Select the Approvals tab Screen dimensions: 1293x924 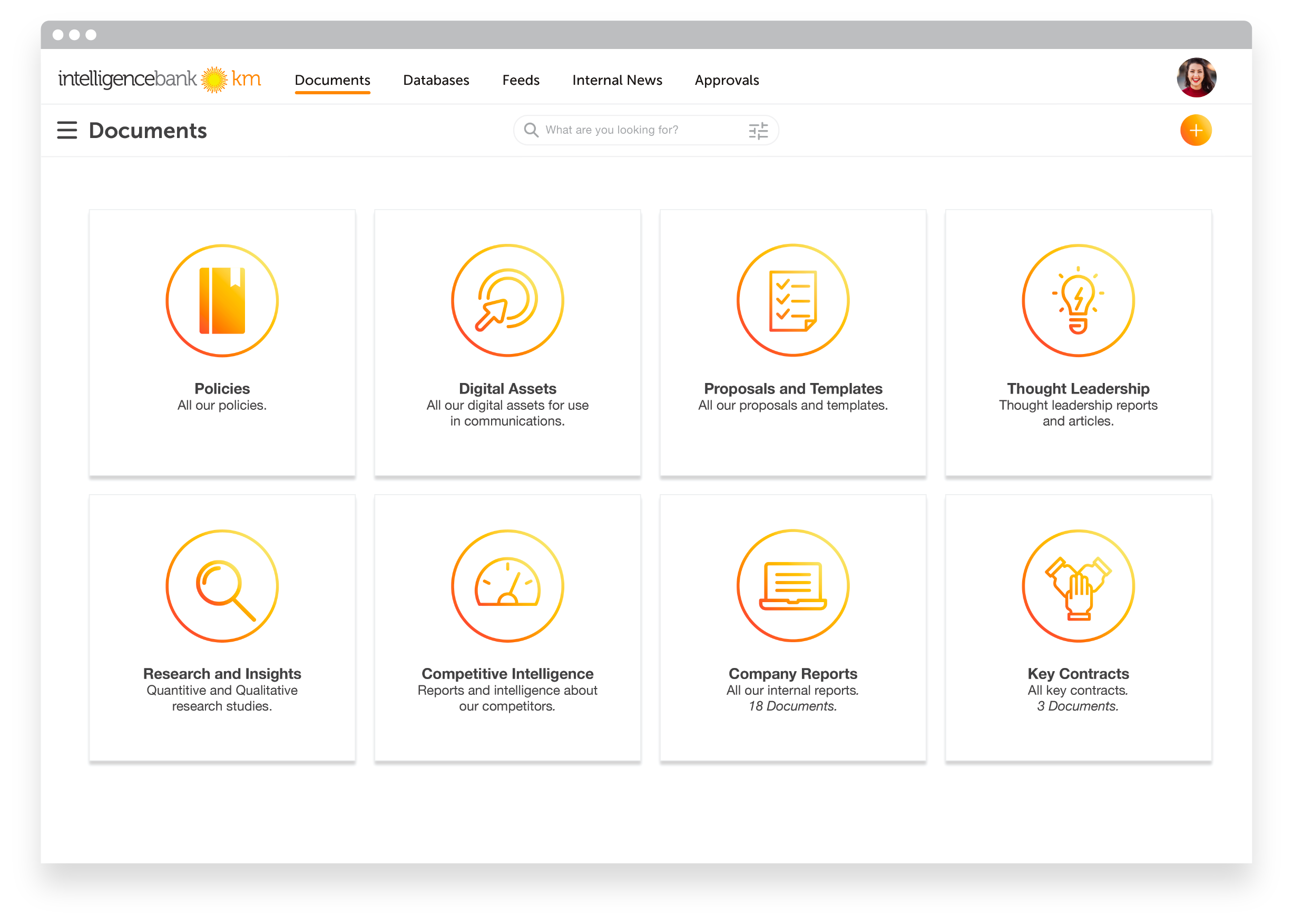pos(727,80)
